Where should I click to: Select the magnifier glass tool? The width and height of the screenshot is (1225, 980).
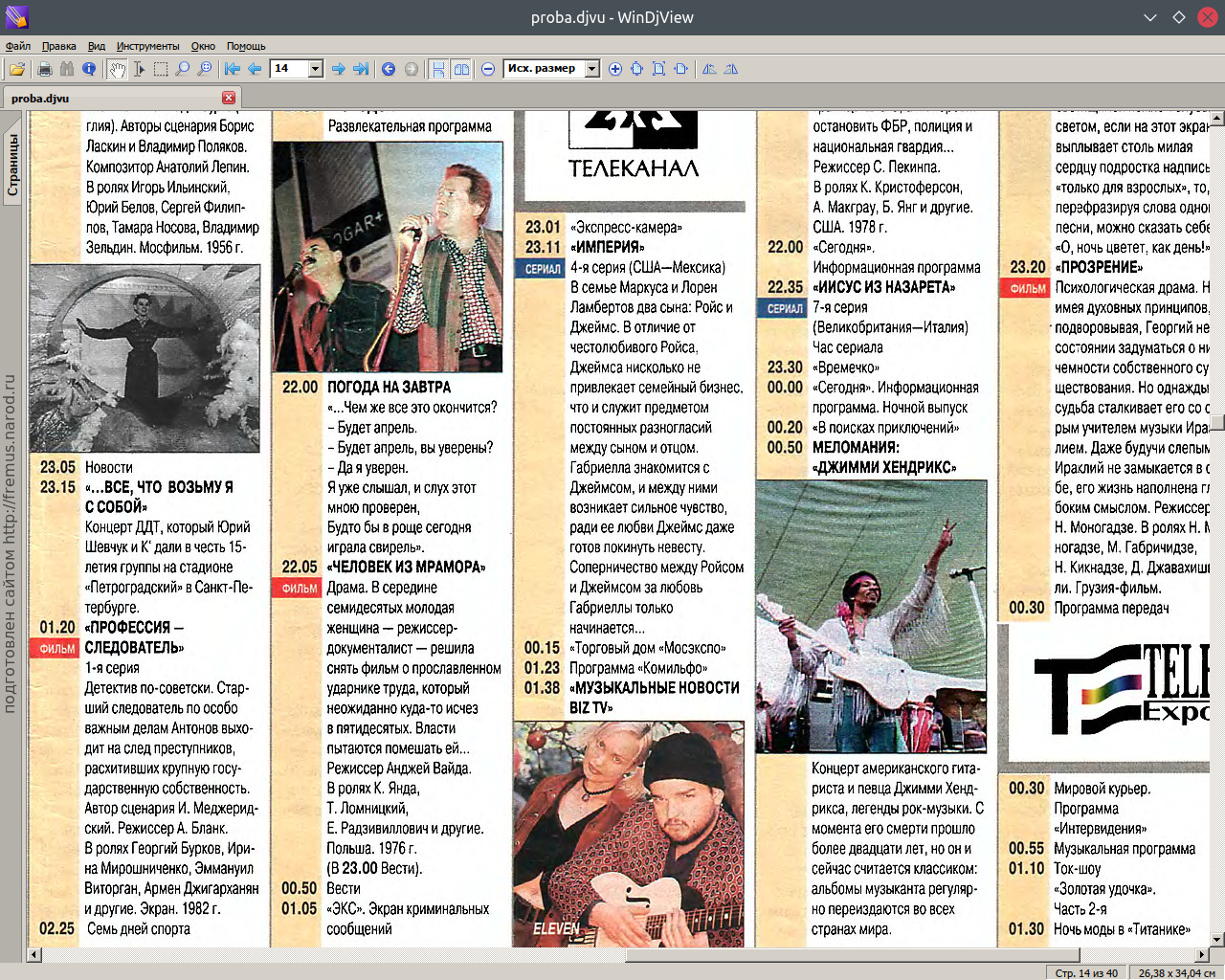coord(183,69)
